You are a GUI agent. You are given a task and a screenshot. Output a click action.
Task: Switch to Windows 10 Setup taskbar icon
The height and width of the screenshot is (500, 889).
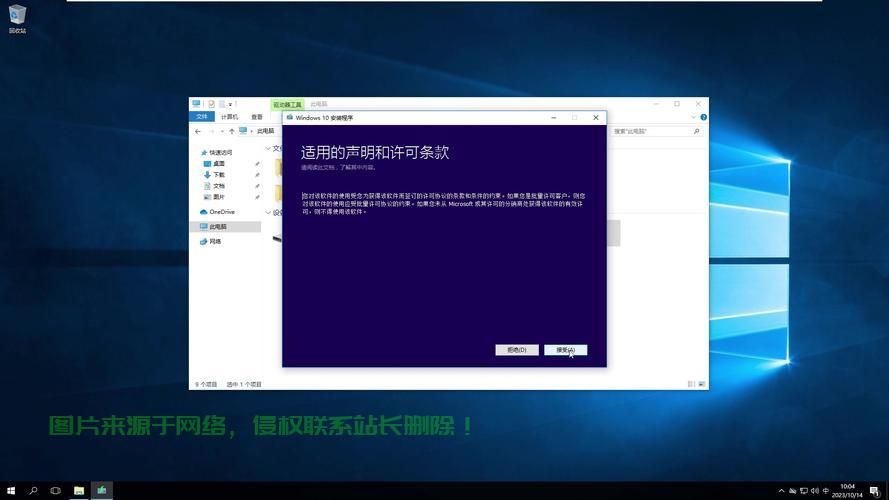click(101, 490)
